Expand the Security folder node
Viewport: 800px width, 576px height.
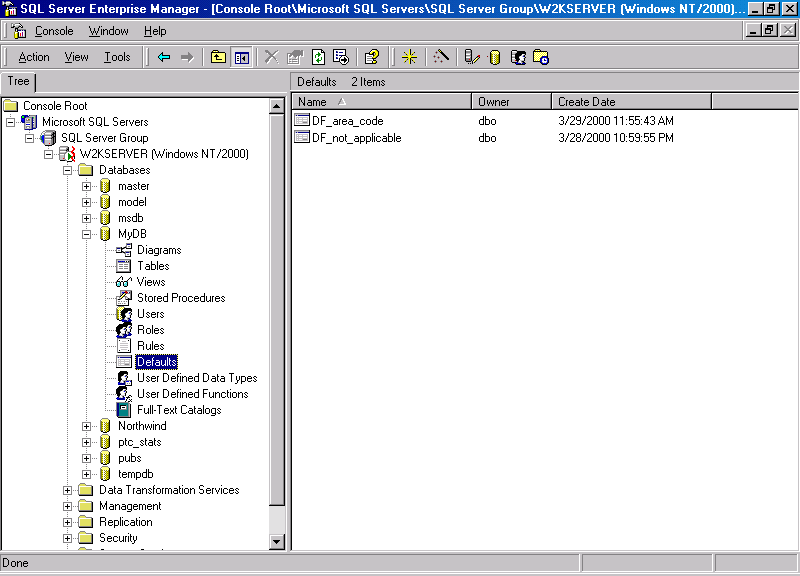67,538
